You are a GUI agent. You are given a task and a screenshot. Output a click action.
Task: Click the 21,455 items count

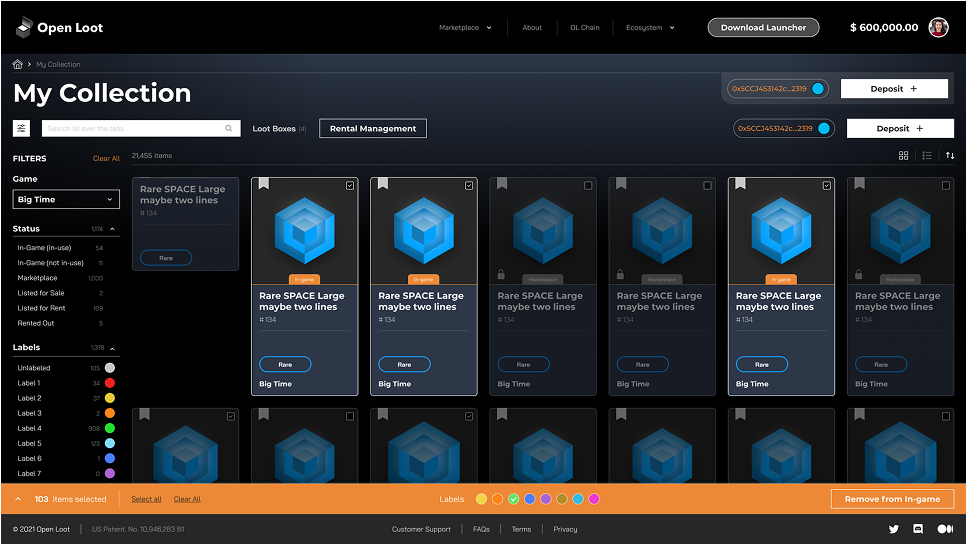tap(152, 155)
